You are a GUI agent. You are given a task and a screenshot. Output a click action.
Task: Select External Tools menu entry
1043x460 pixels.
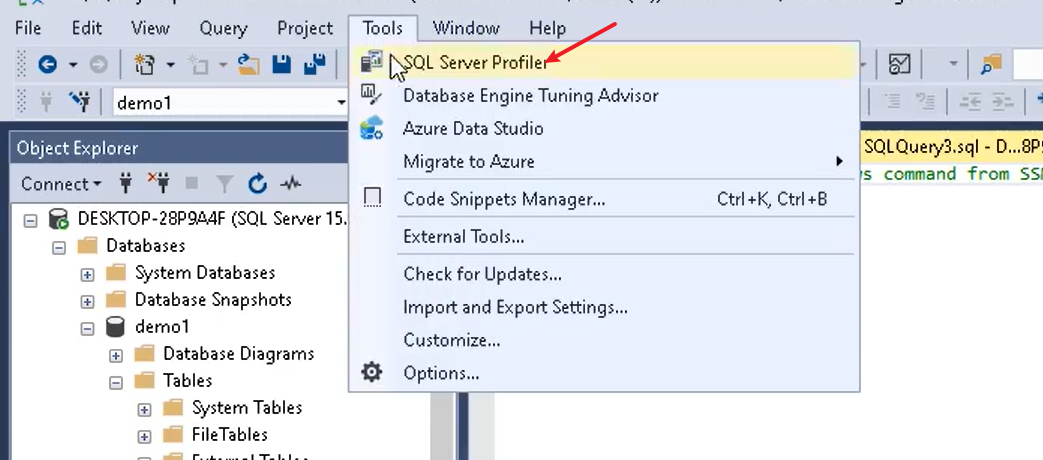pos(605,236)
